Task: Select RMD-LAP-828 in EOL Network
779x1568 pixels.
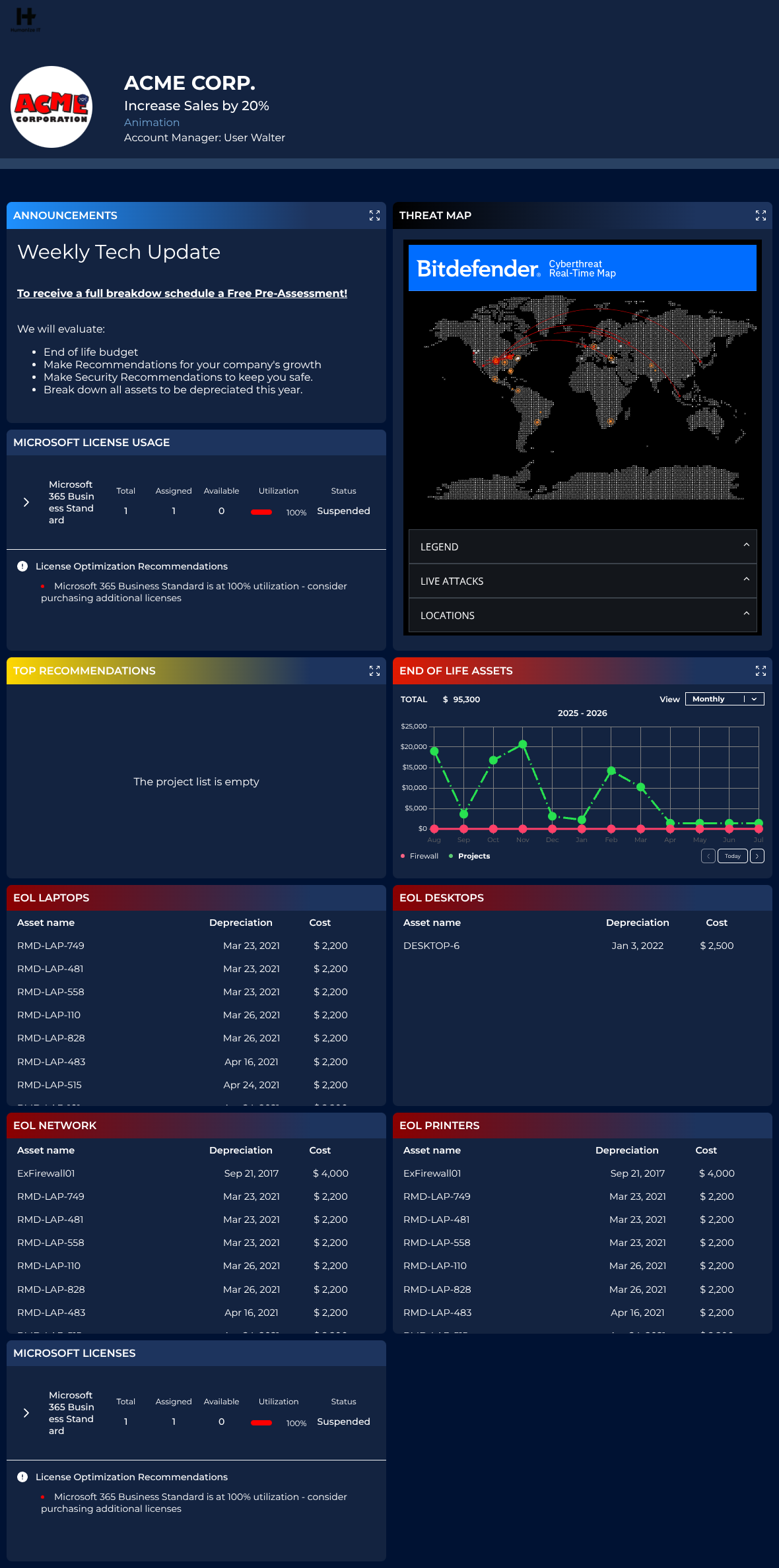Action: coord(51,1289)
